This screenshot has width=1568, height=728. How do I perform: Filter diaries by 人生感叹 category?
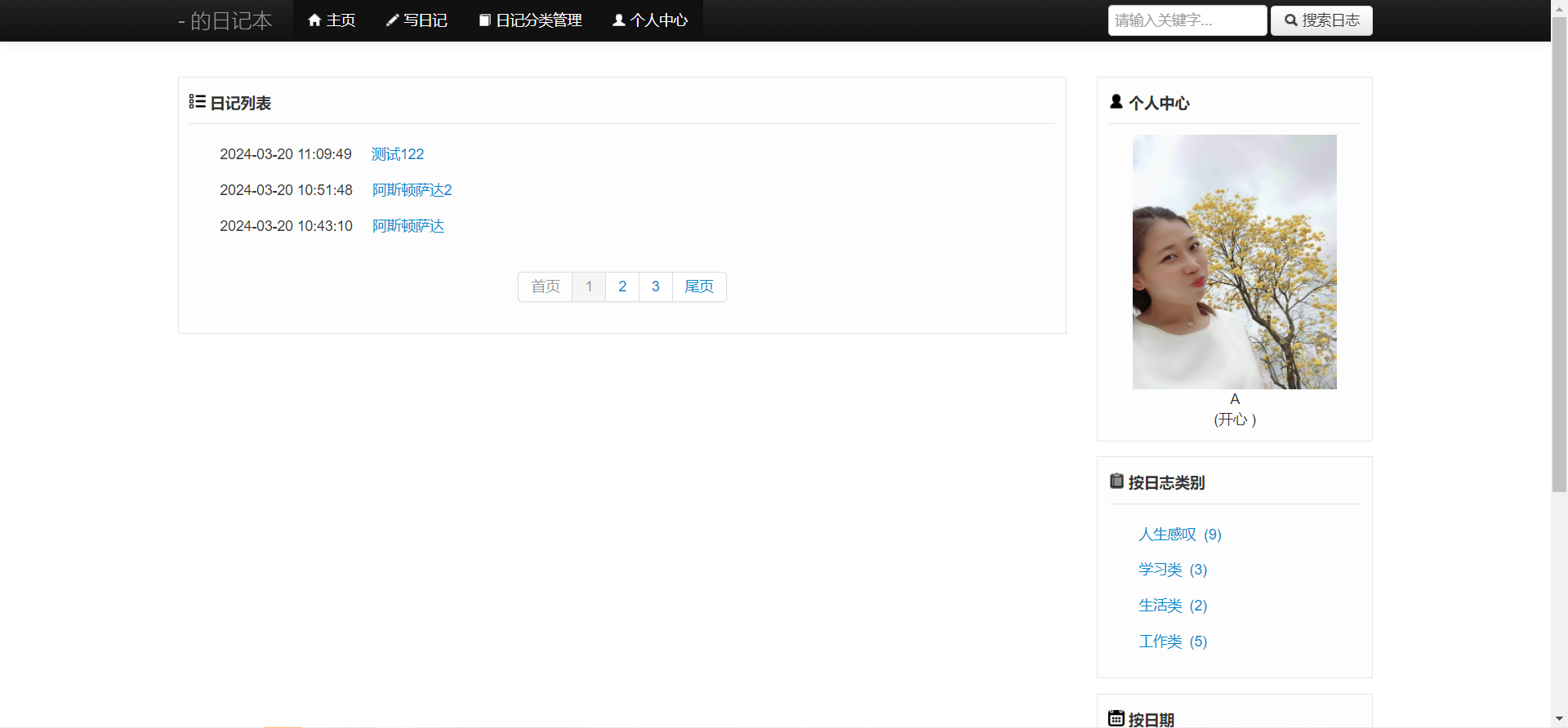[x=1167, y=535]
